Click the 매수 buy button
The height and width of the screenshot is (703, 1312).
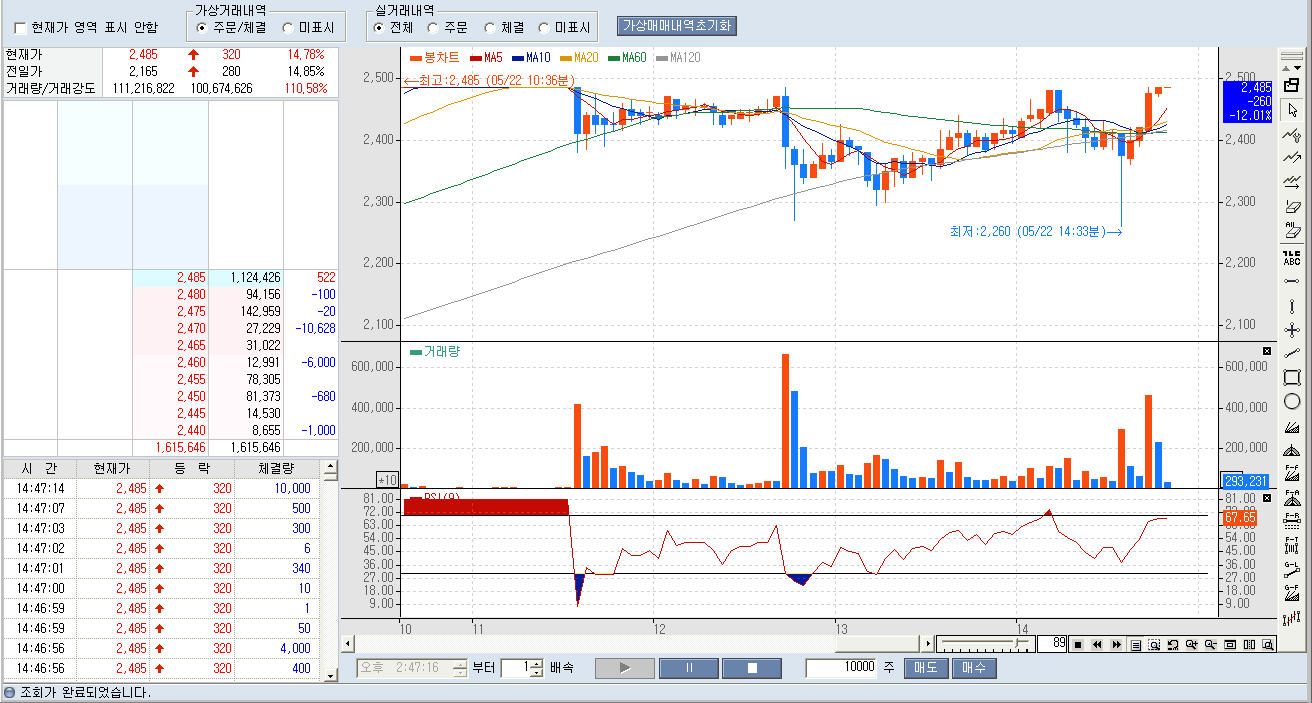(x=973, y=668)
